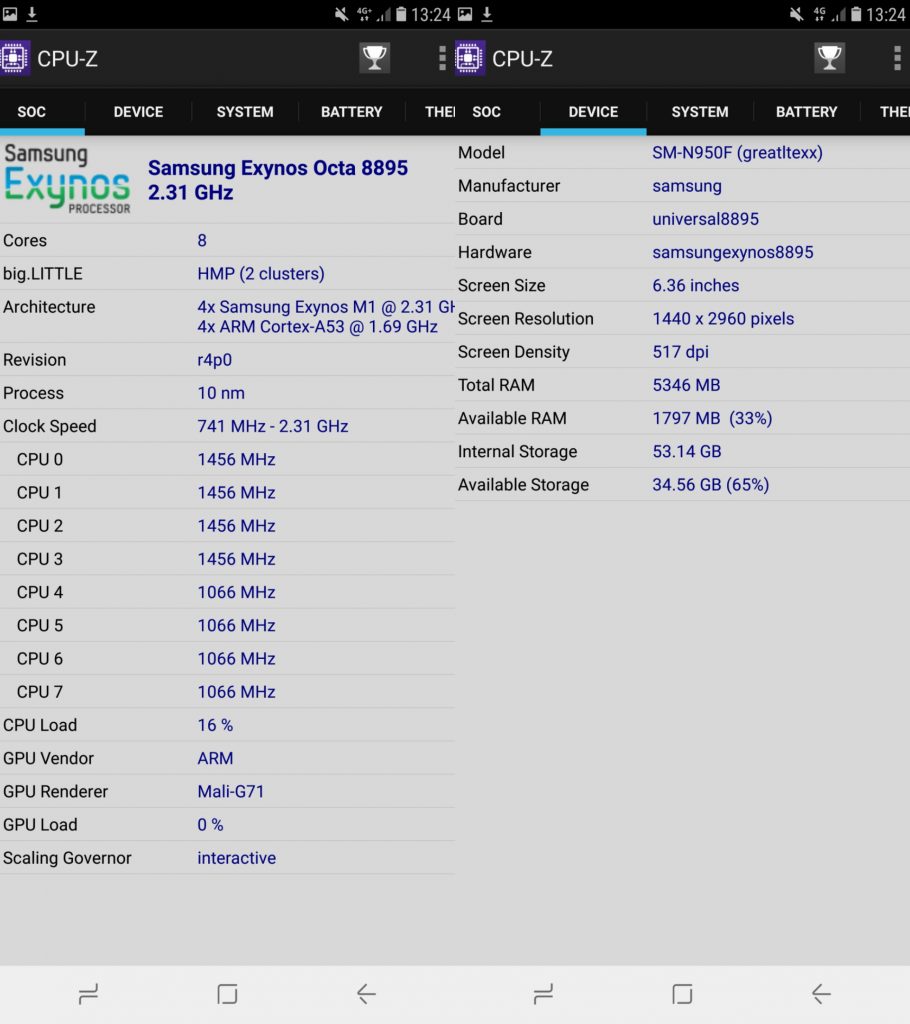Tap Available RAM value "1797 MB (33%)"
Image resolution: width=910 pixels, height=1024 pixels.
[x=712, y=419]
